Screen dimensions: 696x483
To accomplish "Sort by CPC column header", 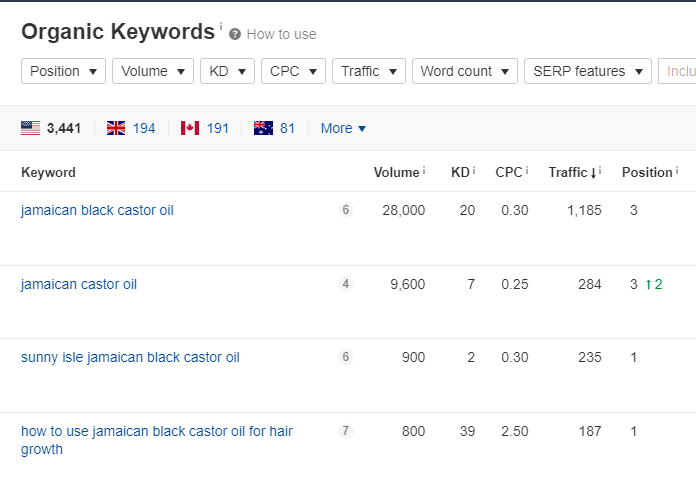I will pyautogui.click(x=509, y=172).
